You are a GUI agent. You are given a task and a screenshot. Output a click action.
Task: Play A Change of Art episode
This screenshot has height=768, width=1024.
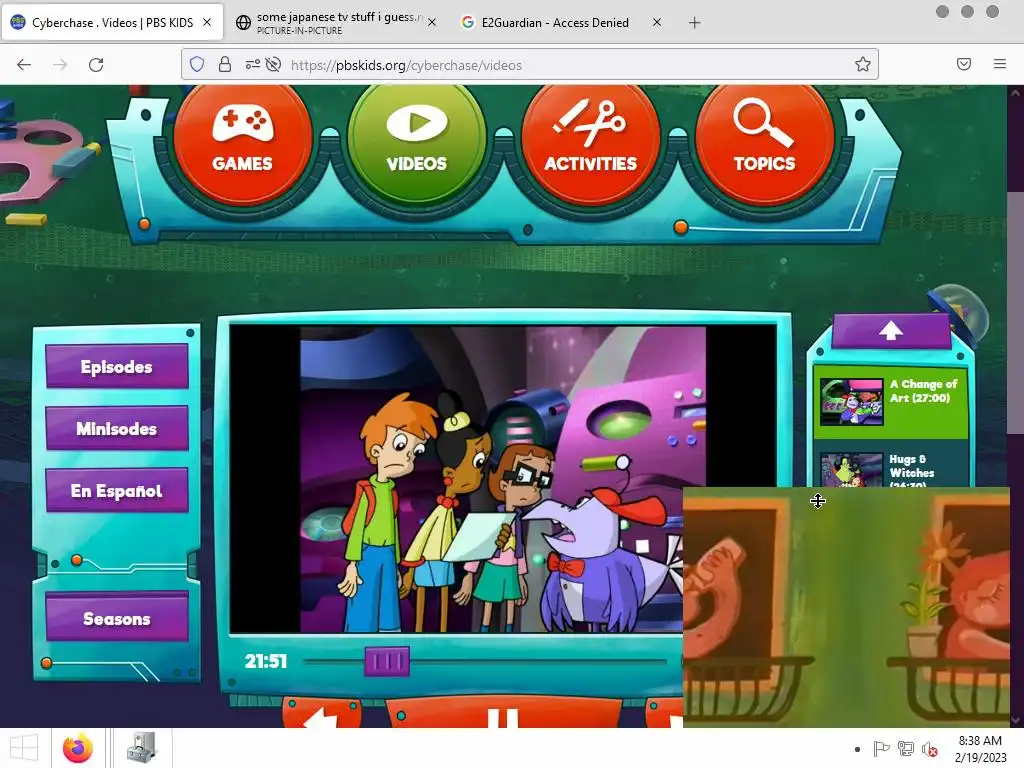(x=891, y=402)
